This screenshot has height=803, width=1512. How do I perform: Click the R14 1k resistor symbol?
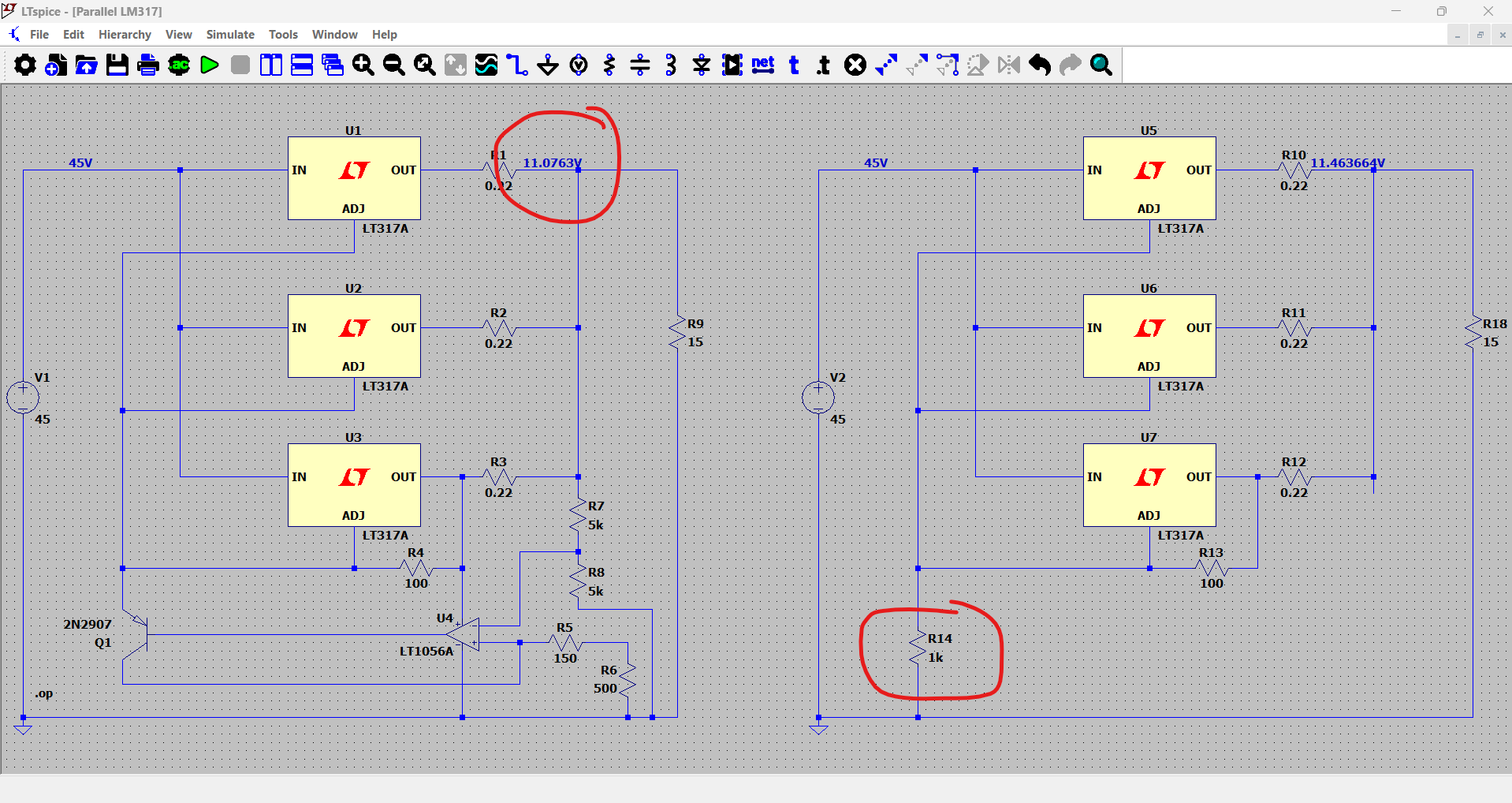click(918, 648)
